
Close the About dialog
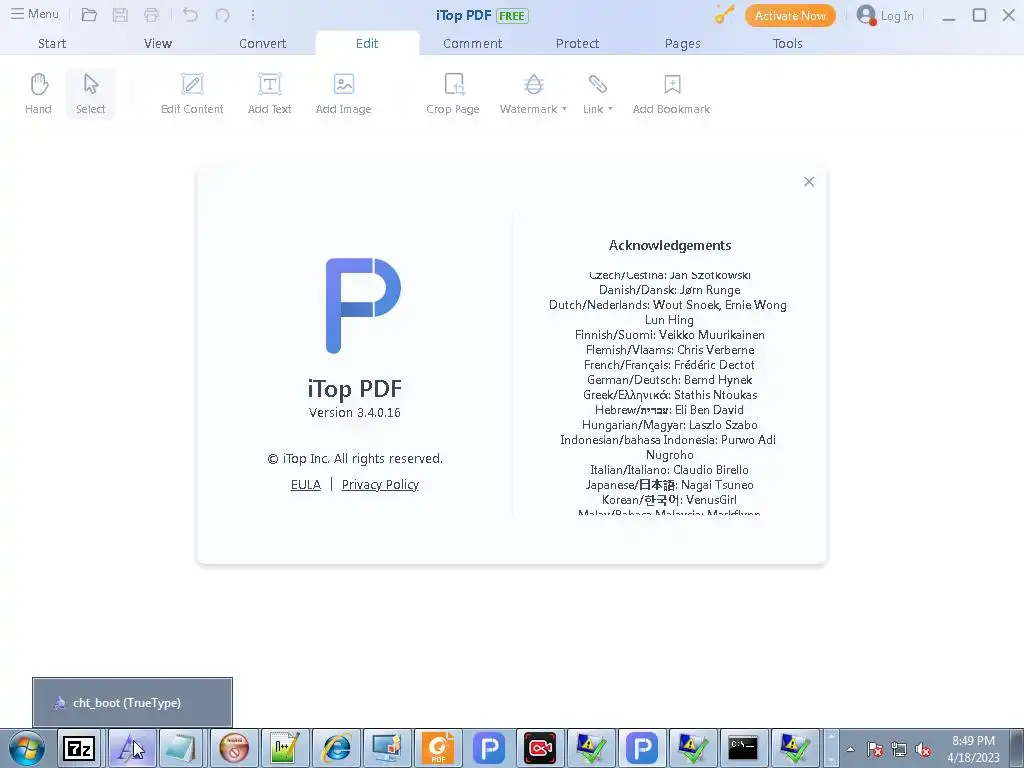[809, 182]
